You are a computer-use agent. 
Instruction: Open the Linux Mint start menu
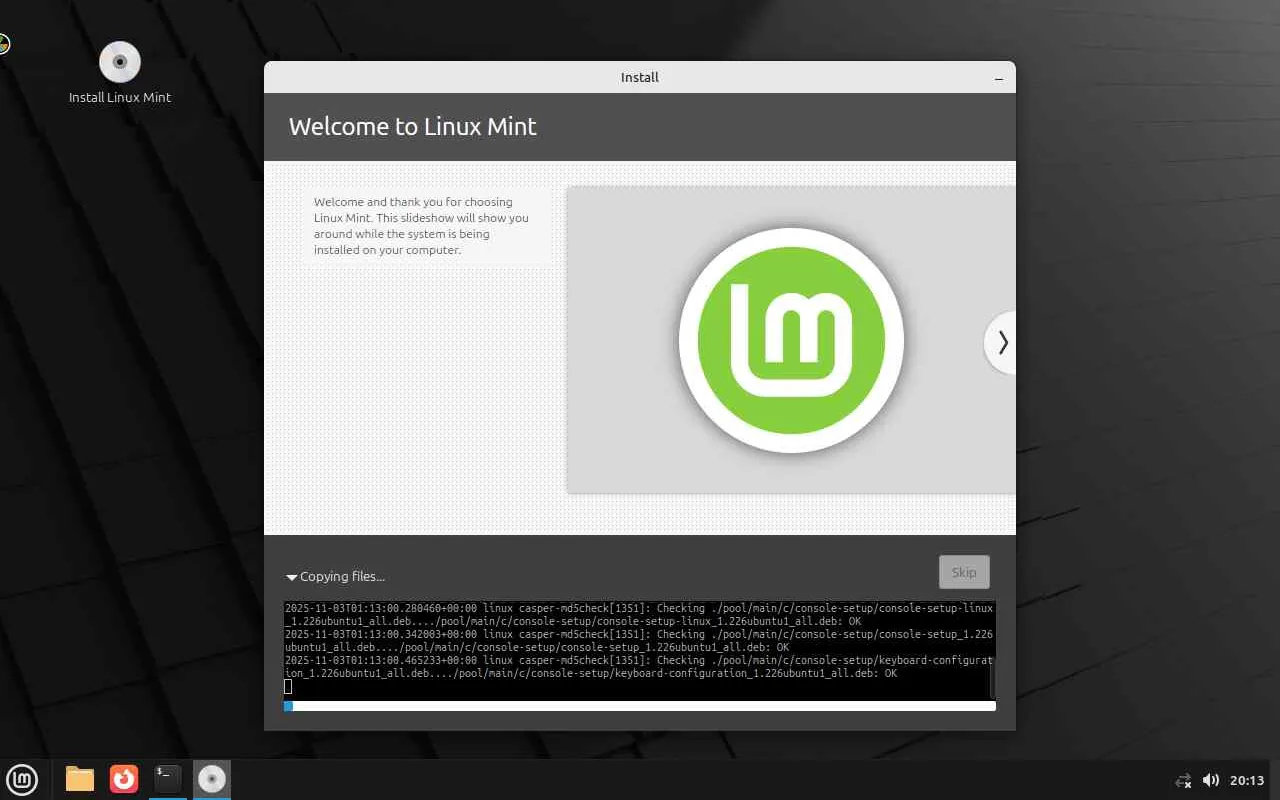click(22, 779)
